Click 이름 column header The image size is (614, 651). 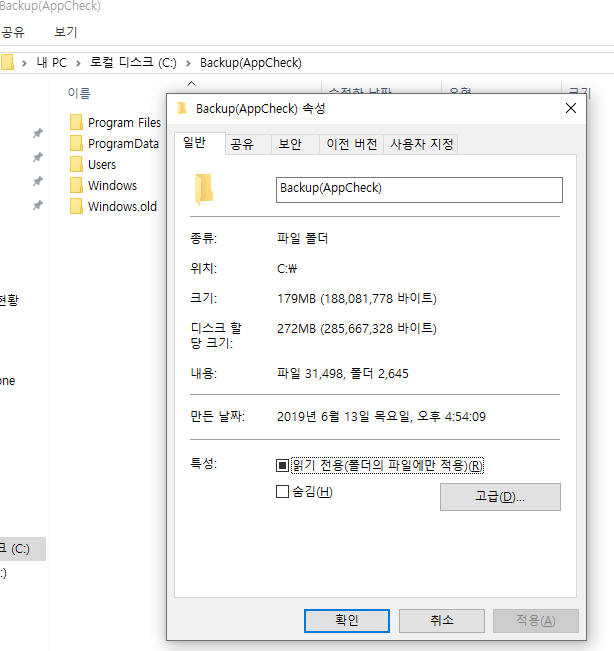(79, 93)
